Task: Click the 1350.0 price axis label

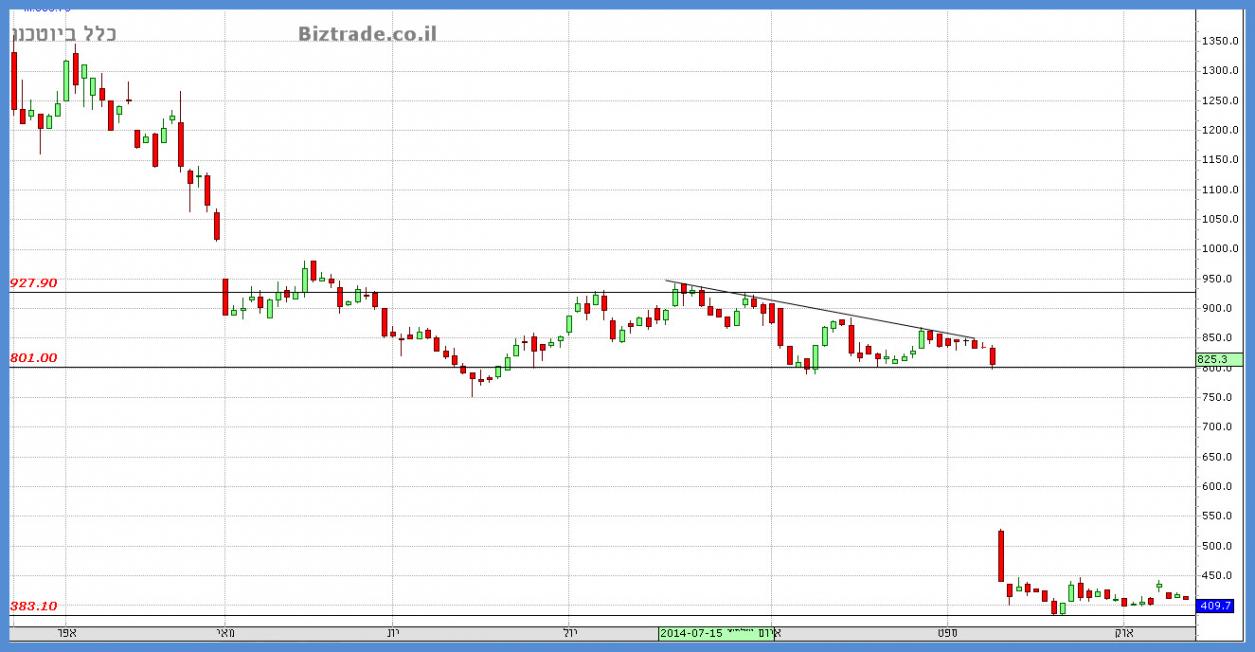Action: click(1222, 41)
